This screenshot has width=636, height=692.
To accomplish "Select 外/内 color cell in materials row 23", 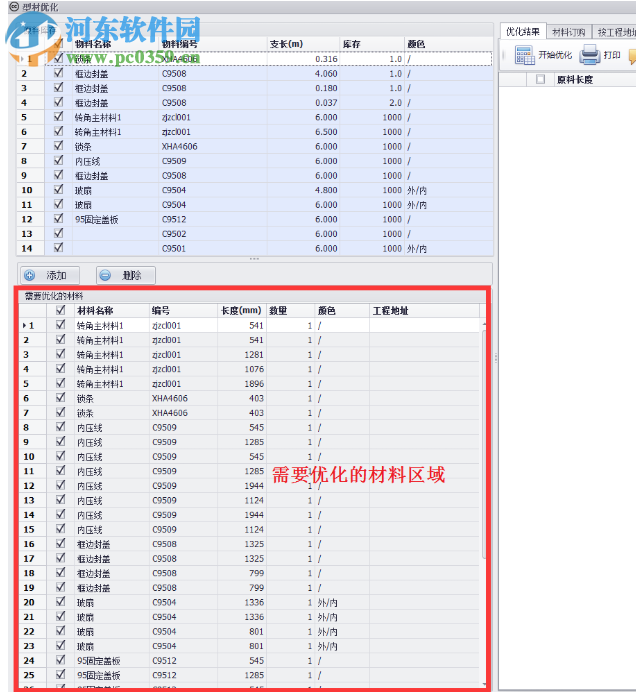I will pyautogui.click(x=342, y=646).
